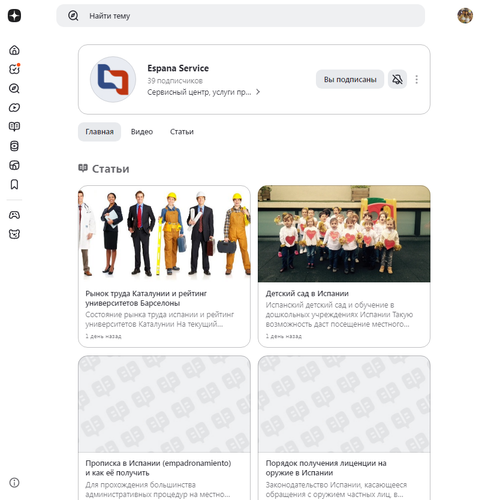Click "Состояние рынка труда испании" excerpt
Image resolution: width=479 pixels, height=500 pixels.
tap(160, 319)
